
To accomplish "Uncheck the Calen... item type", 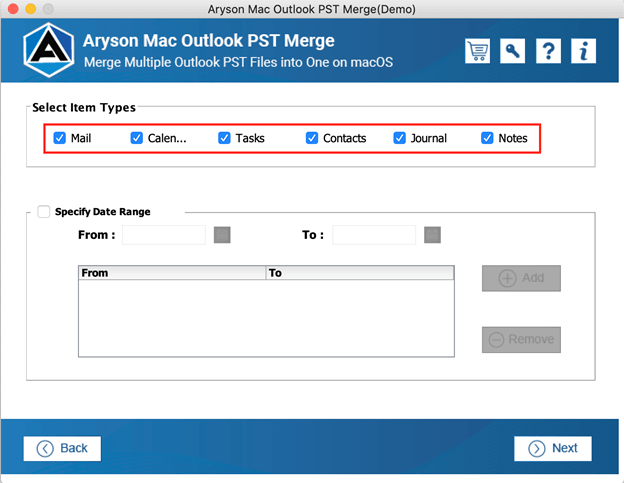I will pos(136,138).
